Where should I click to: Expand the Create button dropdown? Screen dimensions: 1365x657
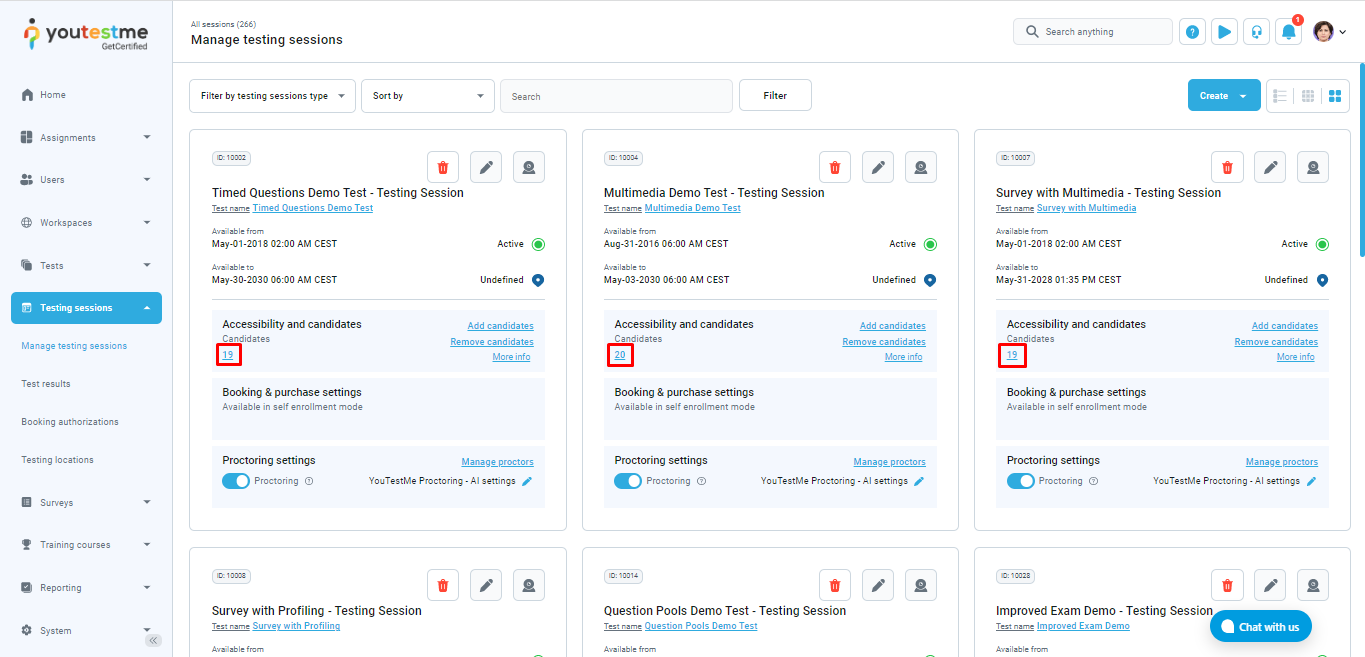[x=1243, y=96]
